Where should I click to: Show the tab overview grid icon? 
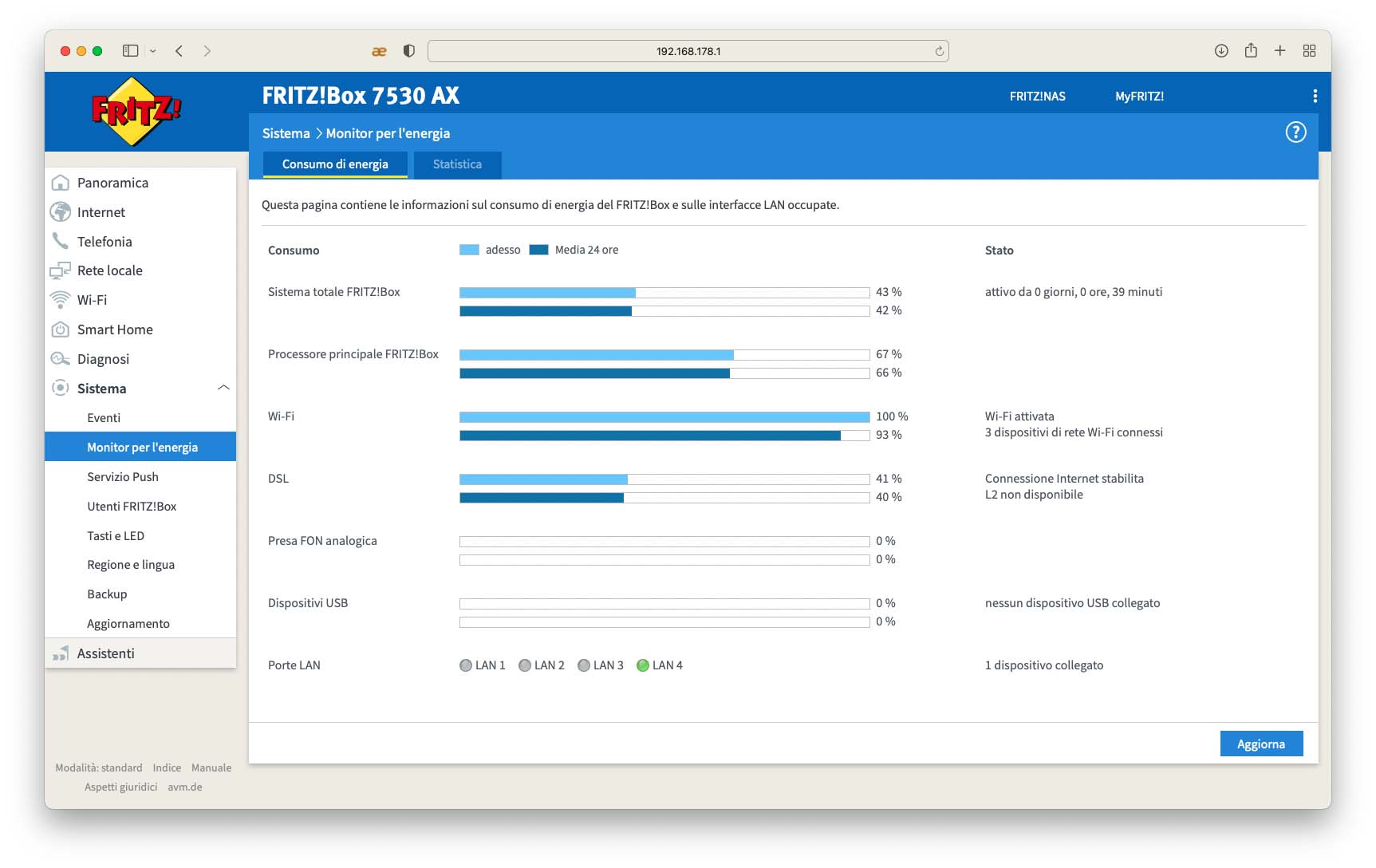[x=1309, y=51]
